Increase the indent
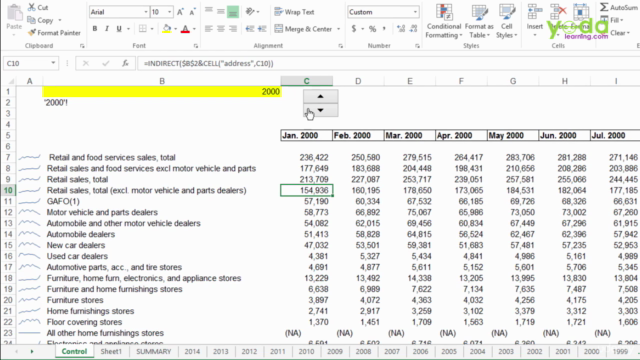The height and width of the screenshot is (360, 640). pyautogui.click(x=262, y=29)
